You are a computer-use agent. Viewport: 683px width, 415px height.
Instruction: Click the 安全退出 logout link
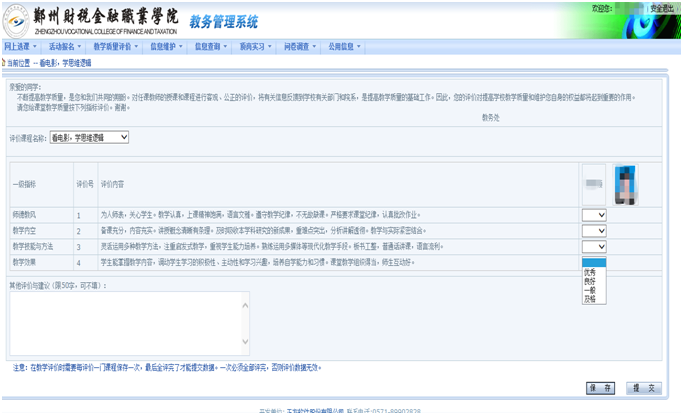pos(662,8)
